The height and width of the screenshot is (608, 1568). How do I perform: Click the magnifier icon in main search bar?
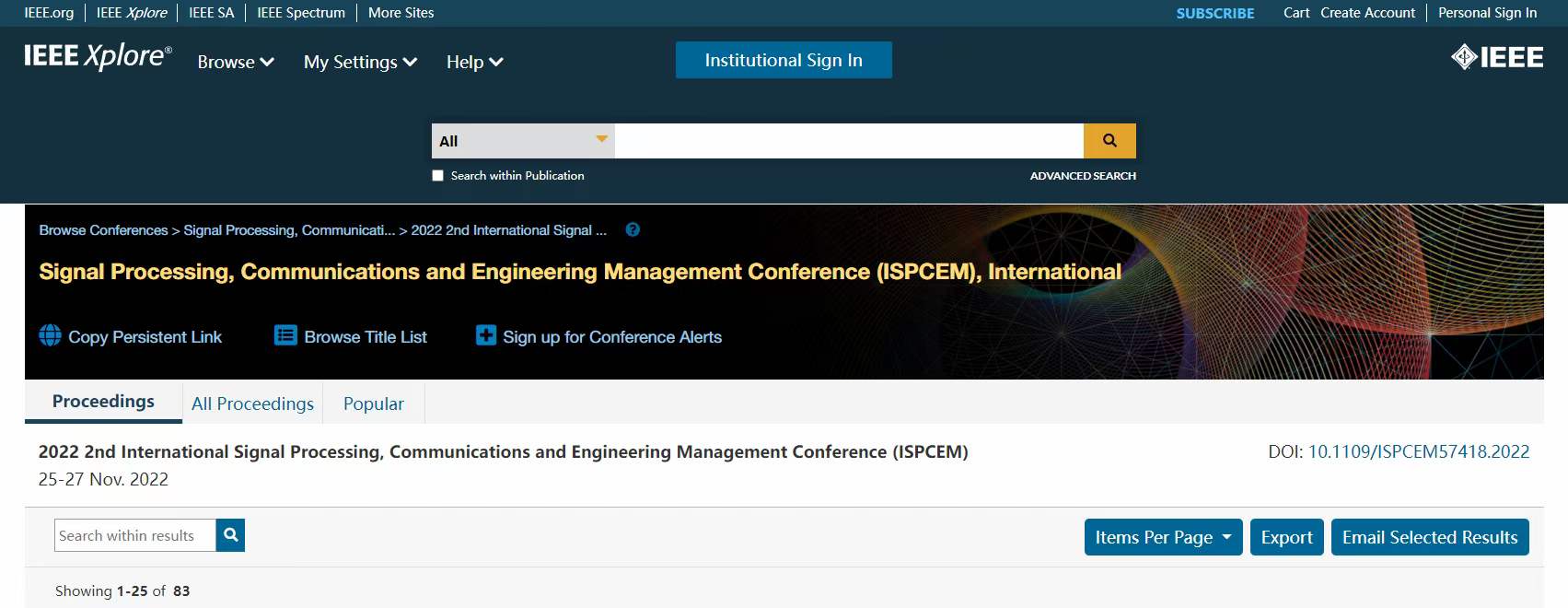coord(1109,141)
